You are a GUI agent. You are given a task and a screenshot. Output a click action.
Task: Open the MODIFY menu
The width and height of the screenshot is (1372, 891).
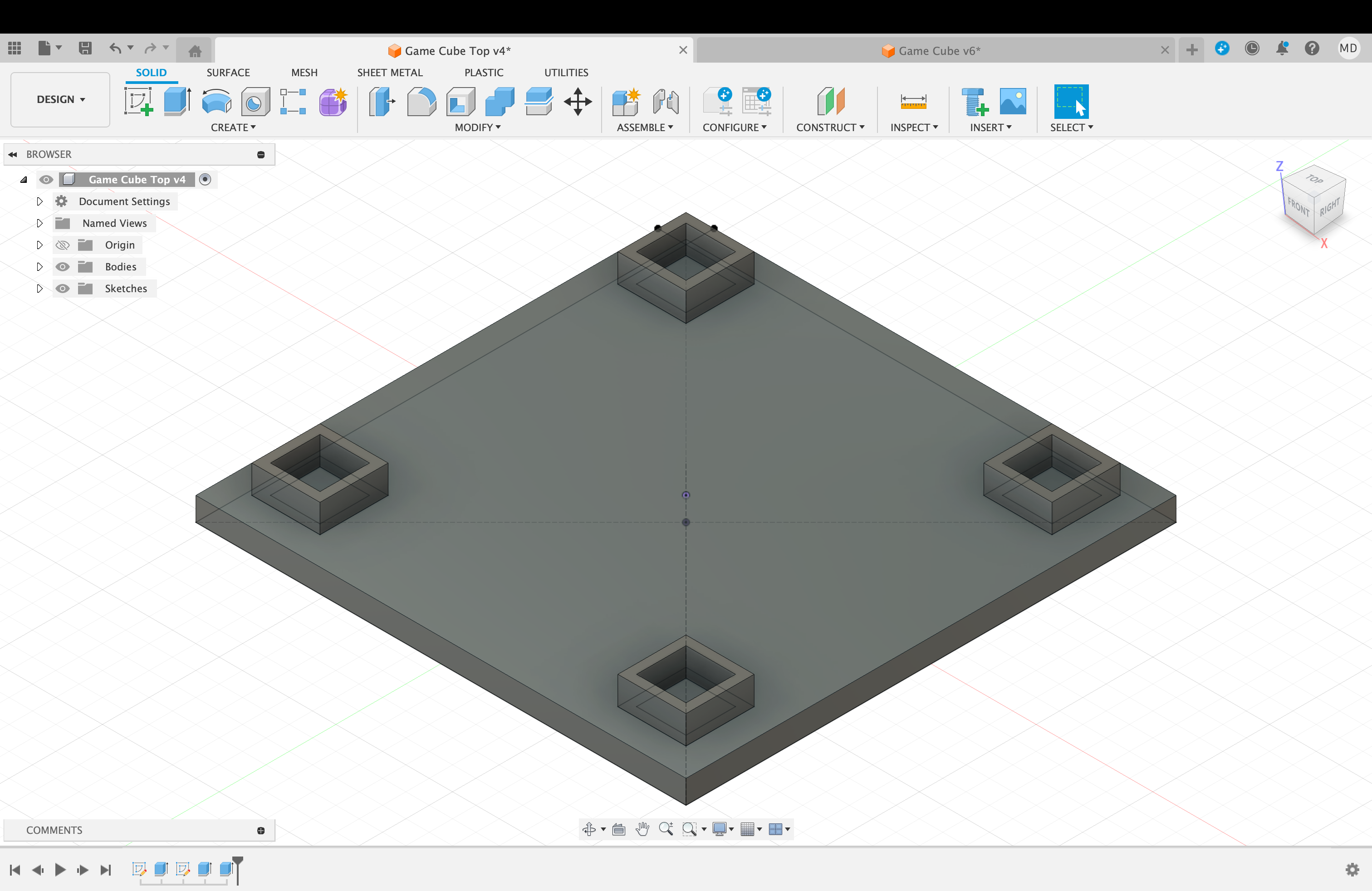(x=477, y=127)
